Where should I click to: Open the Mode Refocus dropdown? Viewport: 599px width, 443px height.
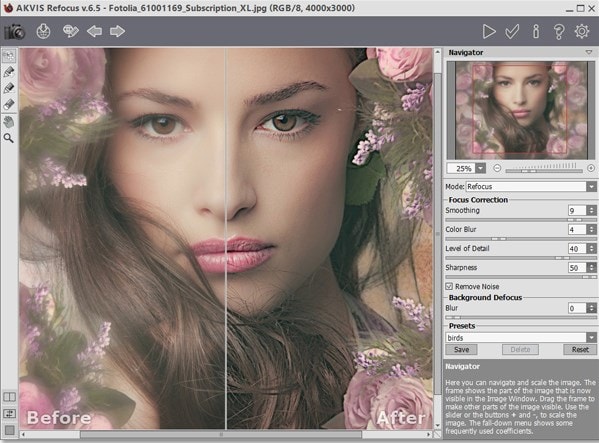click(x=591, y=187)
